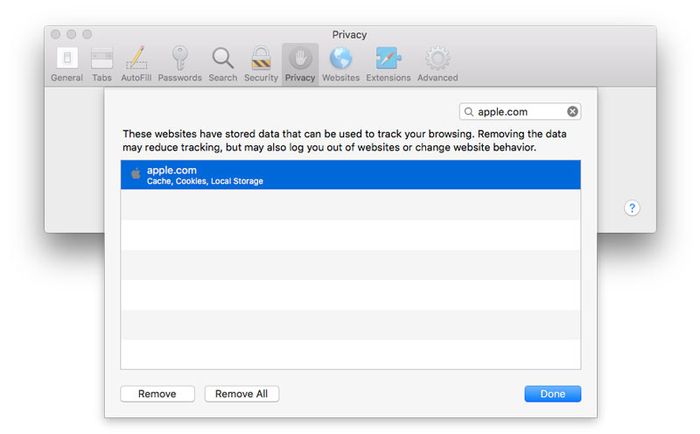Select the apple.com website row

[x=350, y=175]
